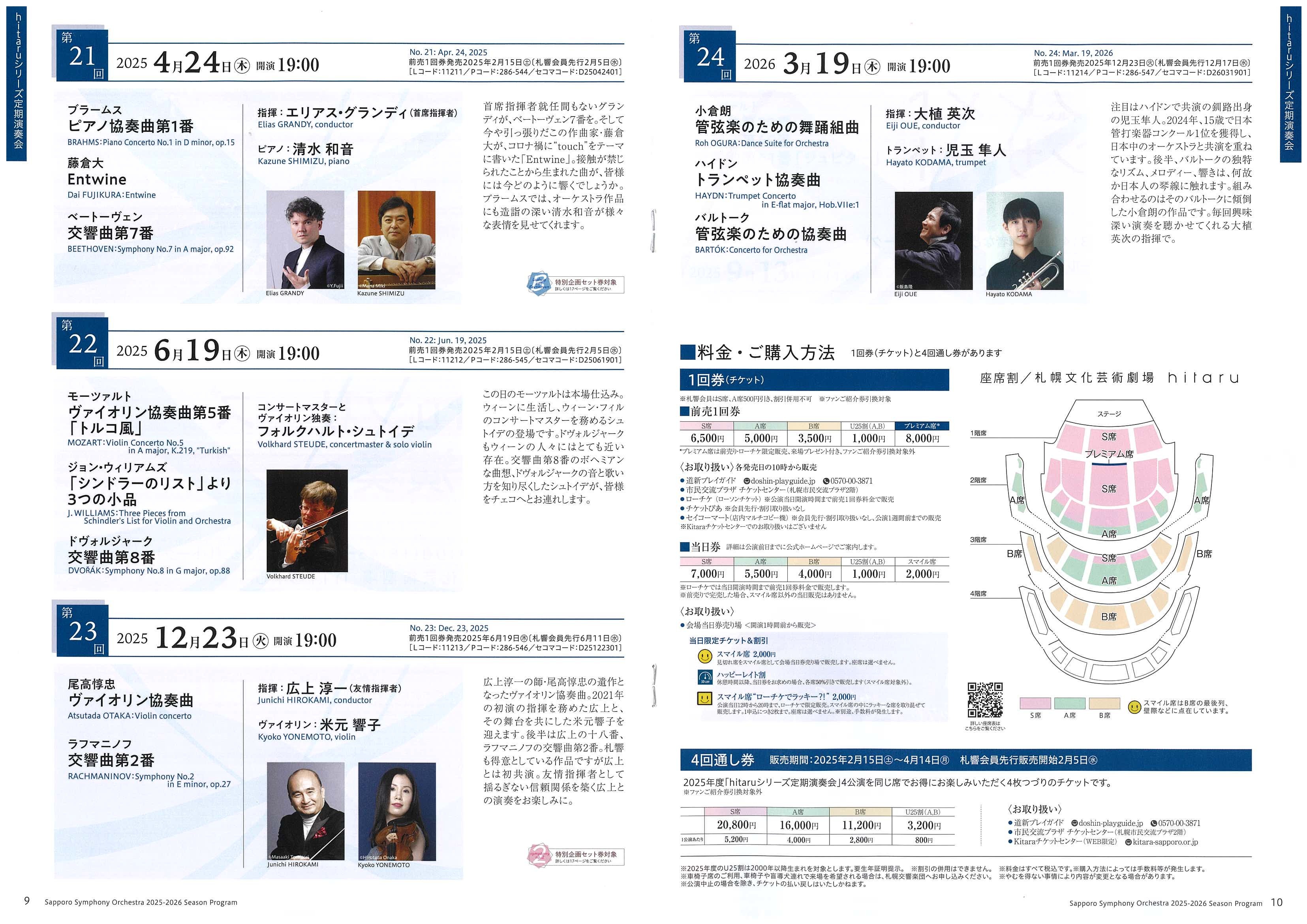Click the 4階席 B席 area on the seating map
Screen dimensions: 1307x924
[x=1108, y=616]
